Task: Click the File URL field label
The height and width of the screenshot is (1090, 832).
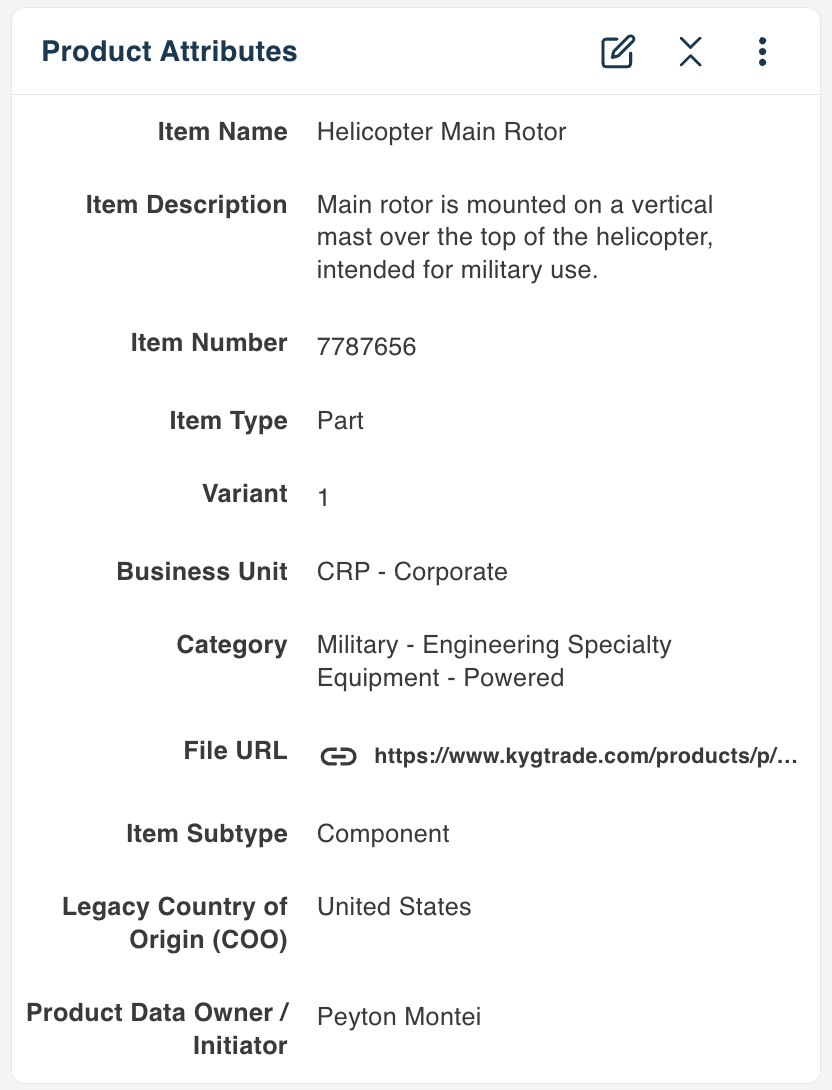Action: click(235, 751)
